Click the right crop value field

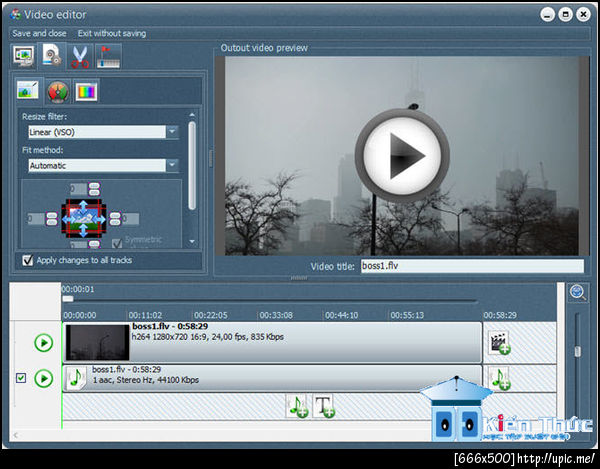[x=130, y=219]
